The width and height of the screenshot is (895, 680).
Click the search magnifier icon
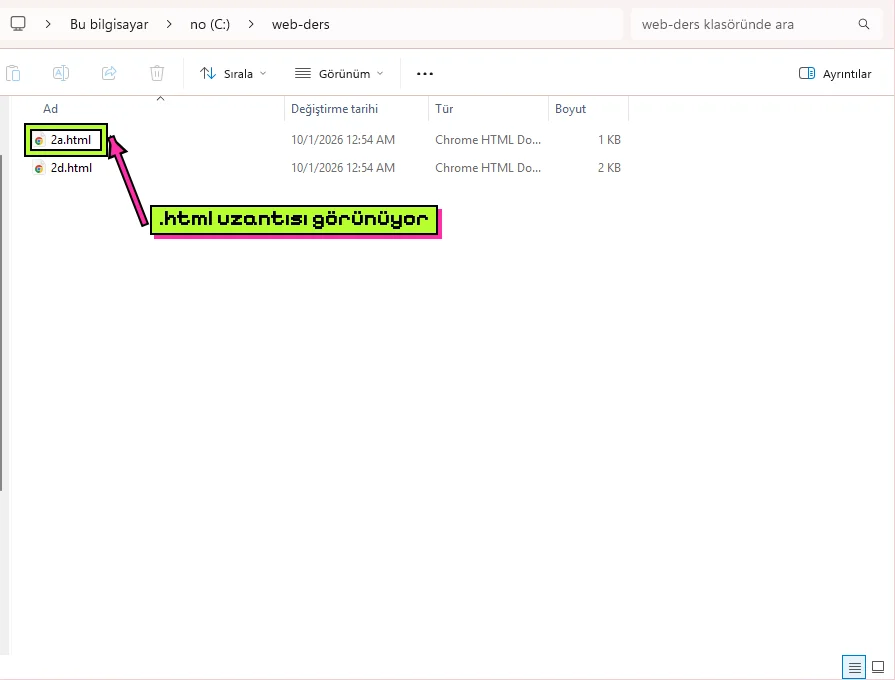point(864,24)
